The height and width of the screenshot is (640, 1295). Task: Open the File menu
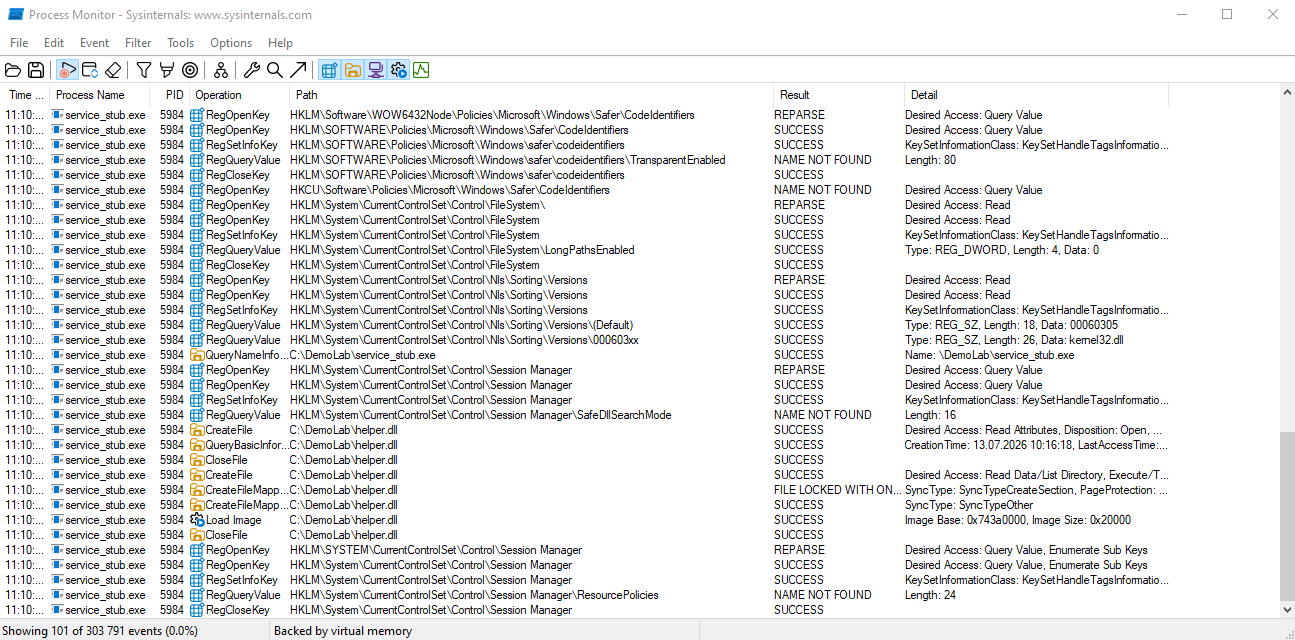pyautogui.click(x=19, y=43)
